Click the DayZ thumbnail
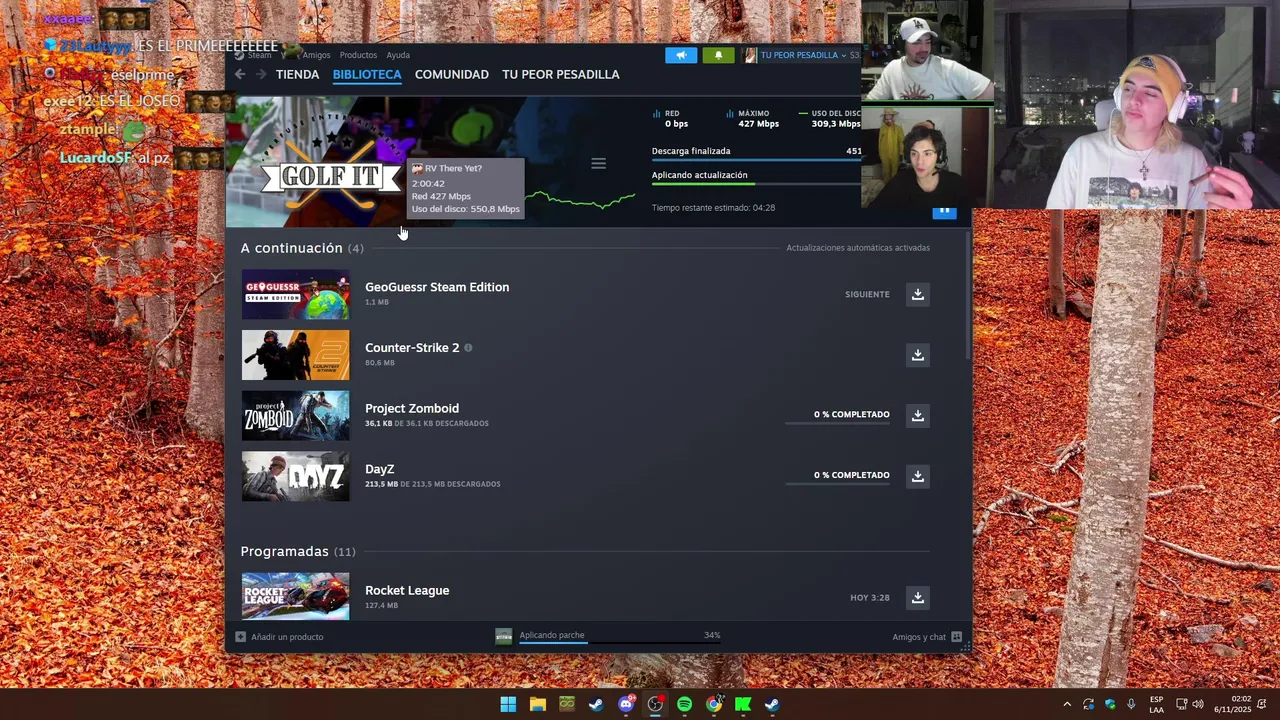The image size is (1280, 720). (296, 476)
